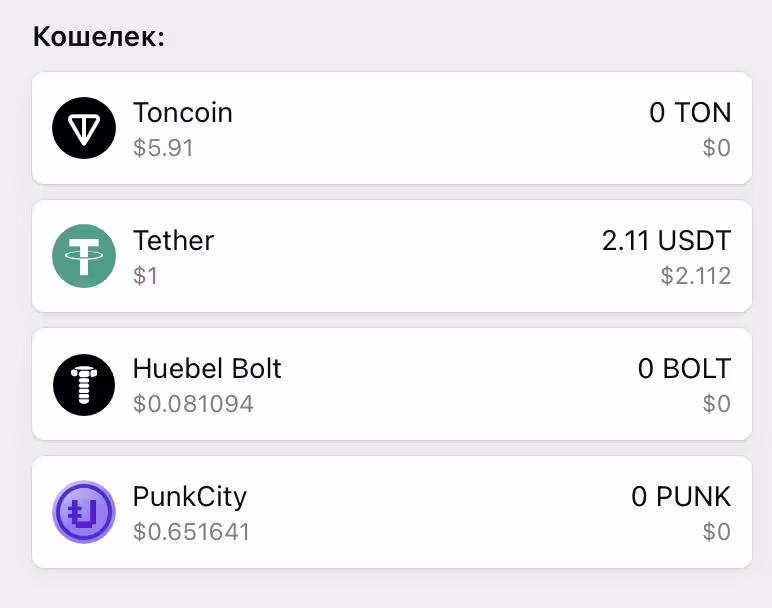This screenshot has height=608, width=772.
Task: Click the purple PunkCity coin icon
Action: 84,512
